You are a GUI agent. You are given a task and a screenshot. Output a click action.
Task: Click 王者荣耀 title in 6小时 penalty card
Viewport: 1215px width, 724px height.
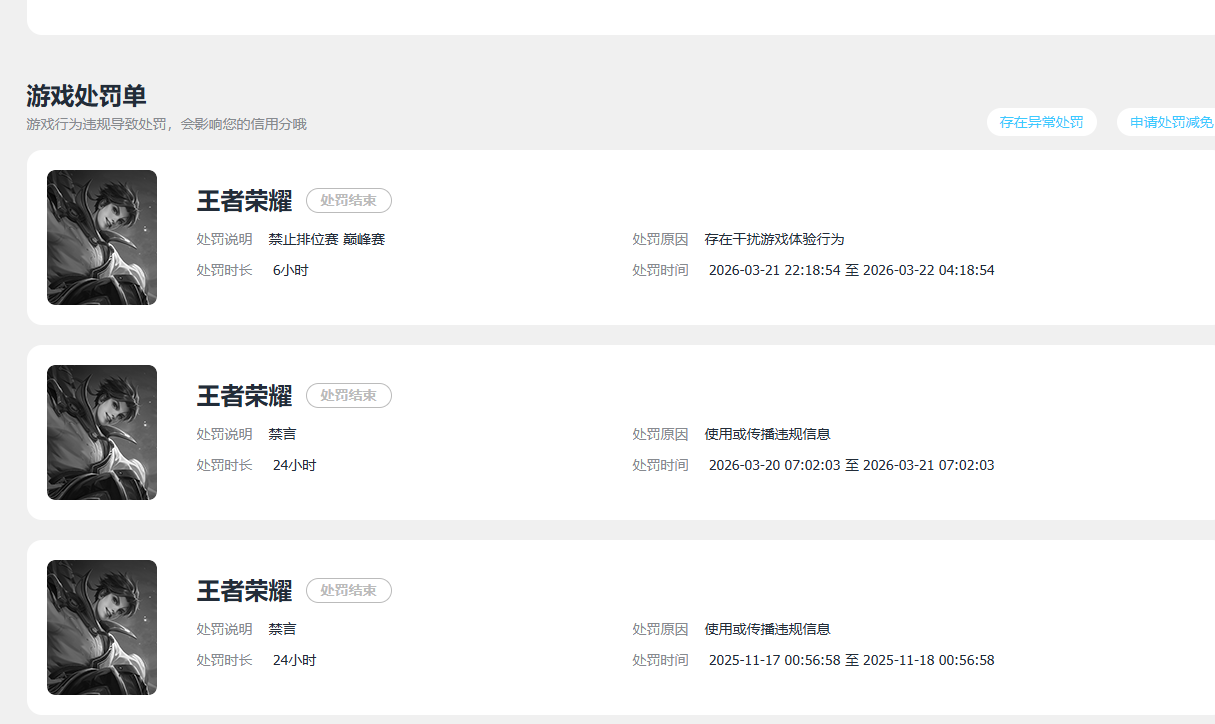(244, 200)
